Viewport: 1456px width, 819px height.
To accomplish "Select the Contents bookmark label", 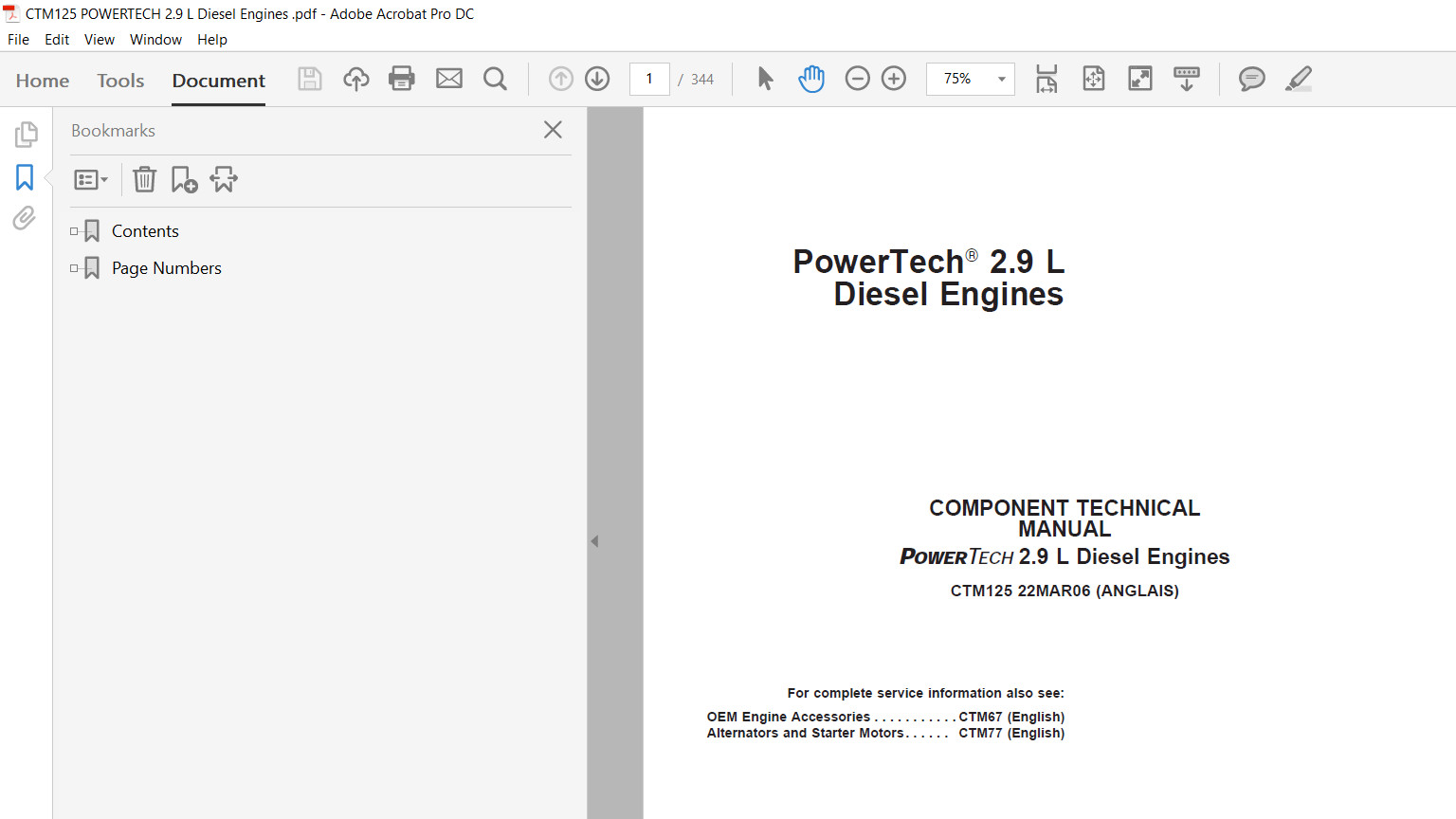I will point(145,231).
